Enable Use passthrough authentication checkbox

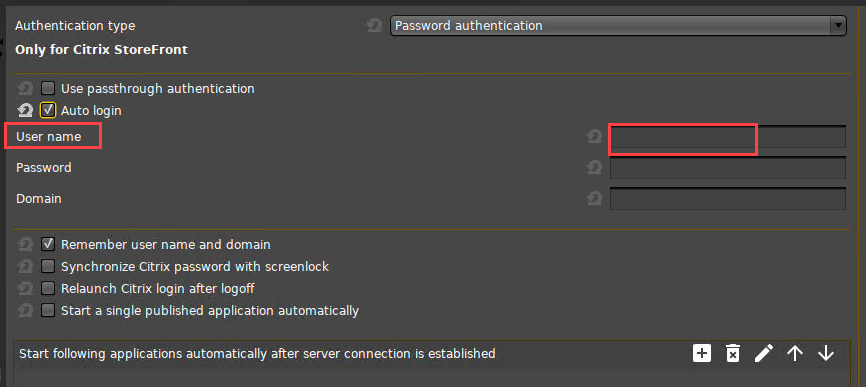click(48, 88)
